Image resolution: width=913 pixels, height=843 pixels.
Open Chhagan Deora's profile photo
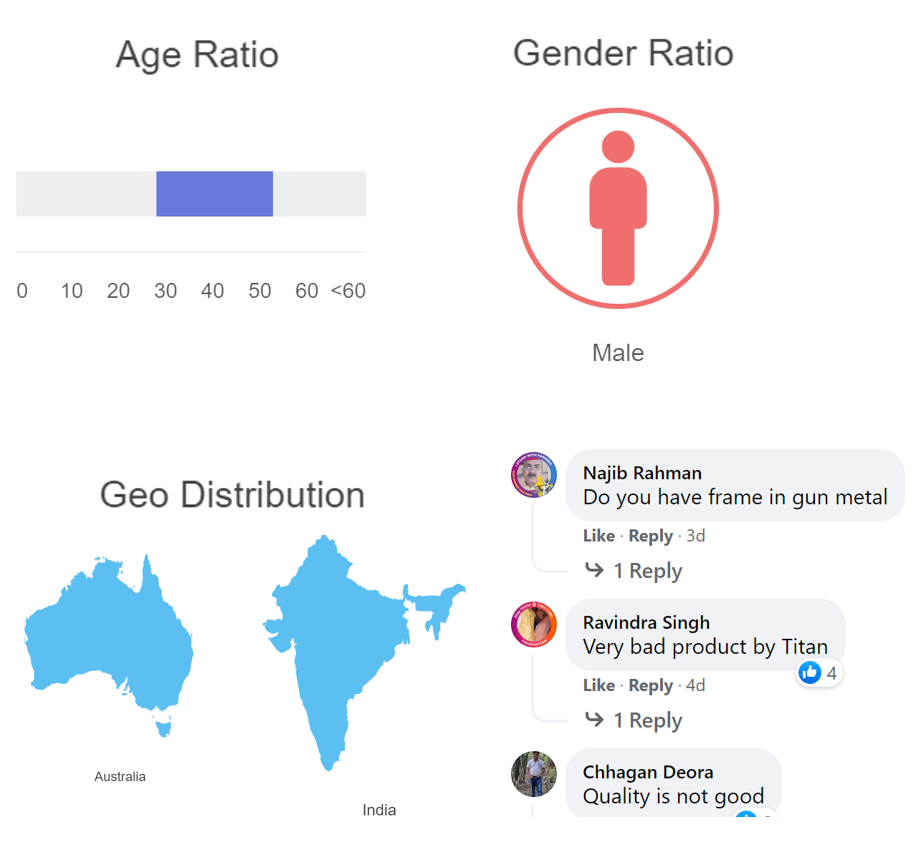534,774
